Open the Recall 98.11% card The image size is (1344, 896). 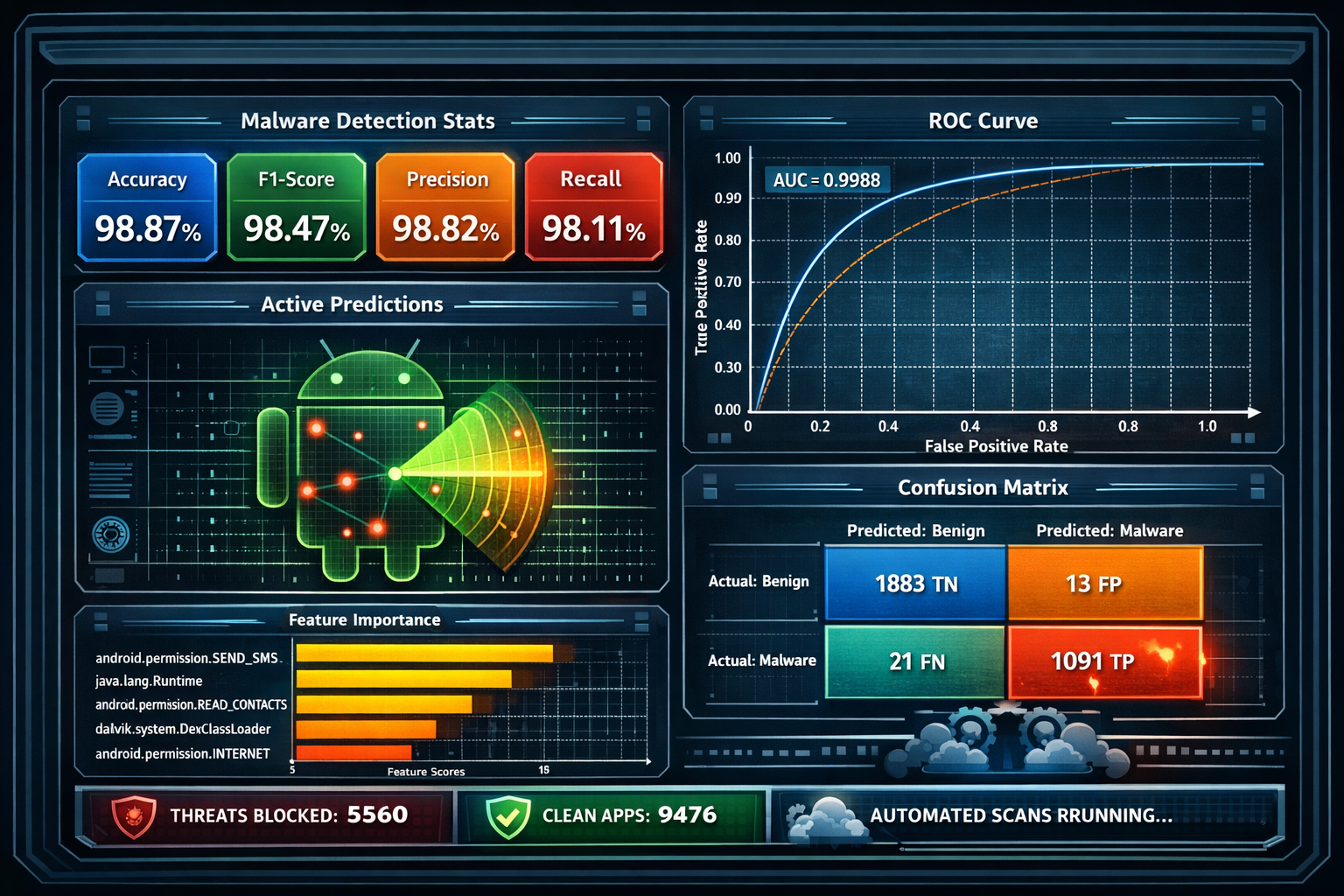pos(594,207)
